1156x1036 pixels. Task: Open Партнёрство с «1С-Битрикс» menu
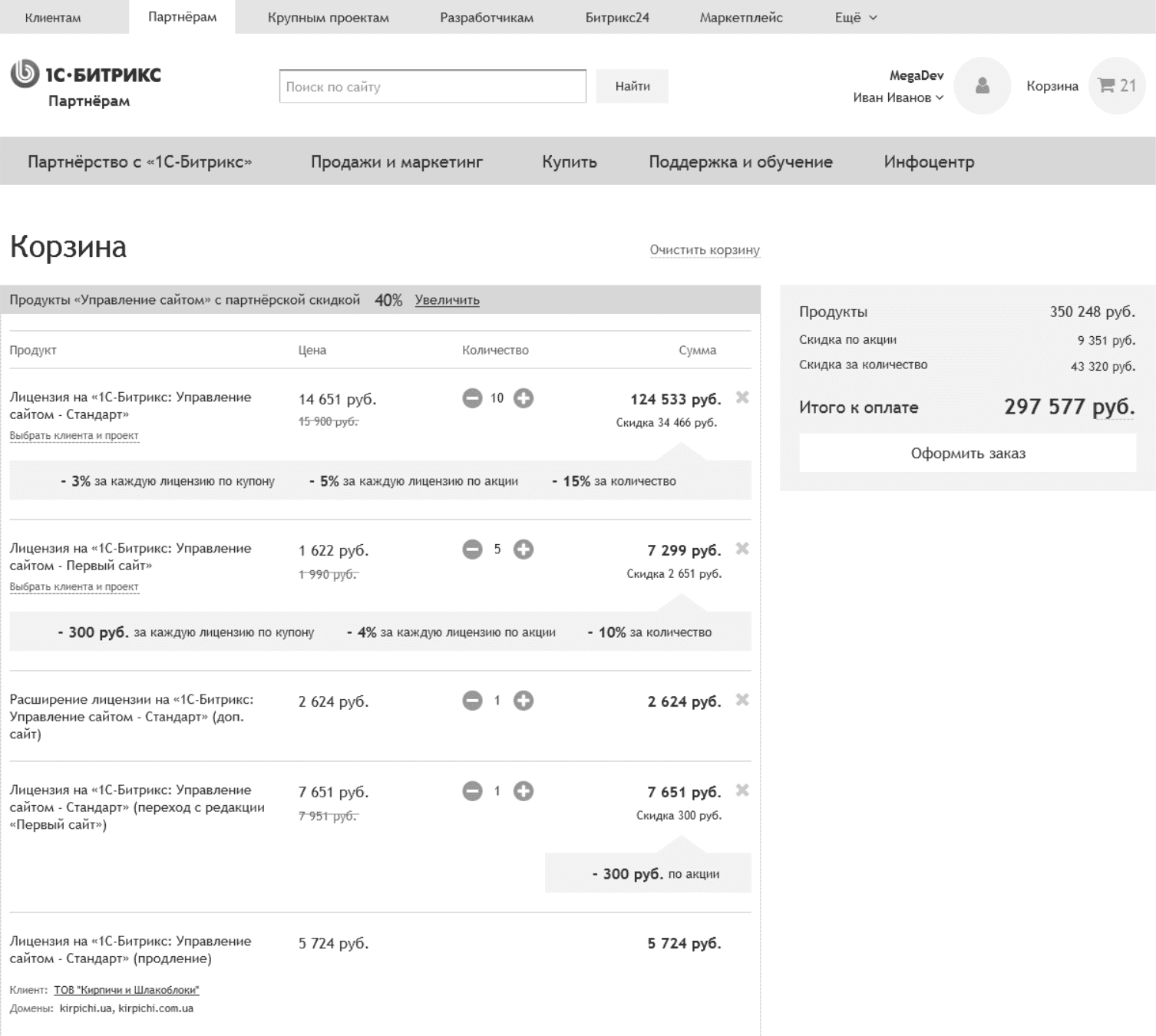140,162
